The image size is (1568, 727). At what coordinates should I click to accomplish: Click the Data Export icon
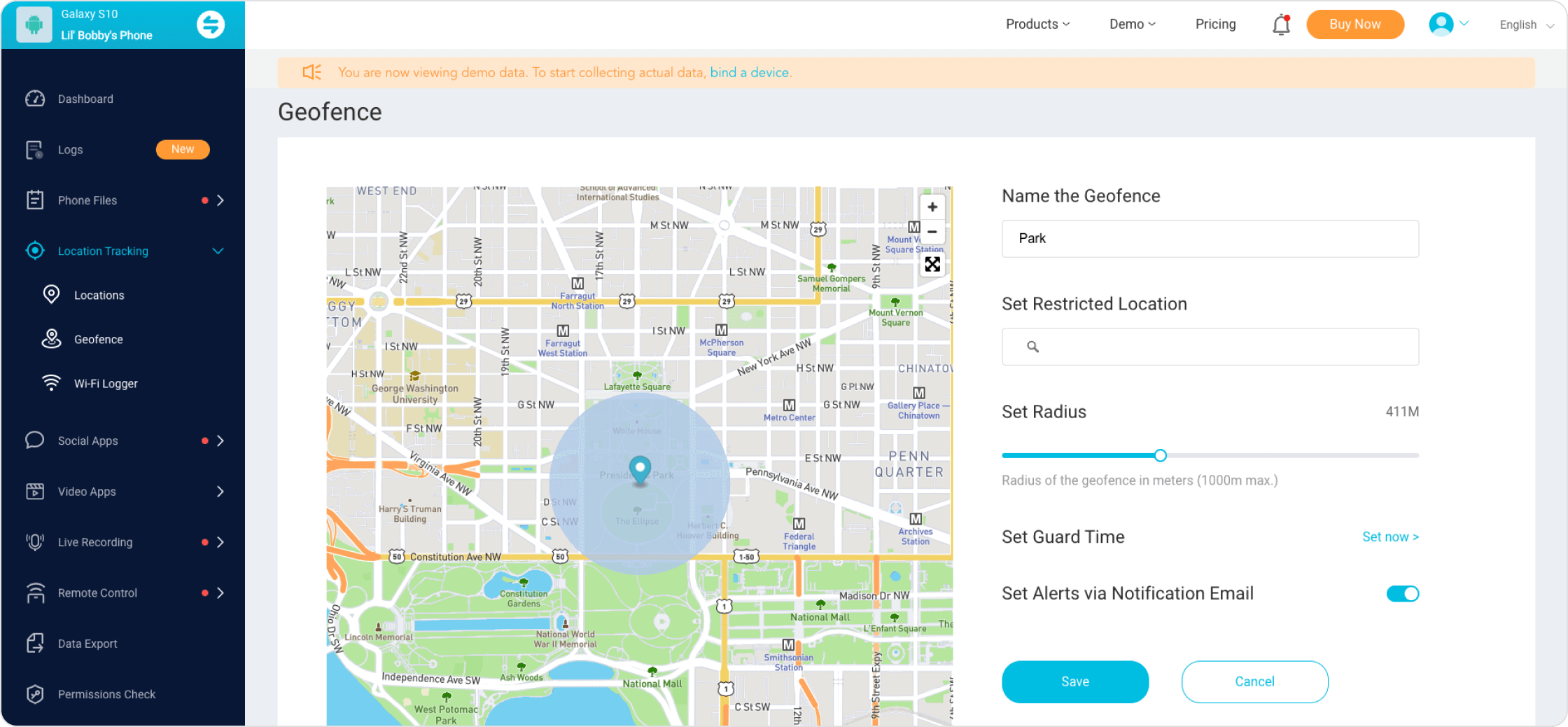pyautogui.click(x=35, y=643)
